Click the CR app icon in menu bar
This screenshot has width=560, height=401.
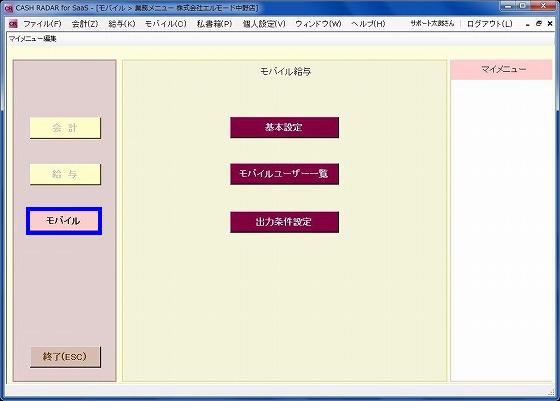click(x=13, y=24)
